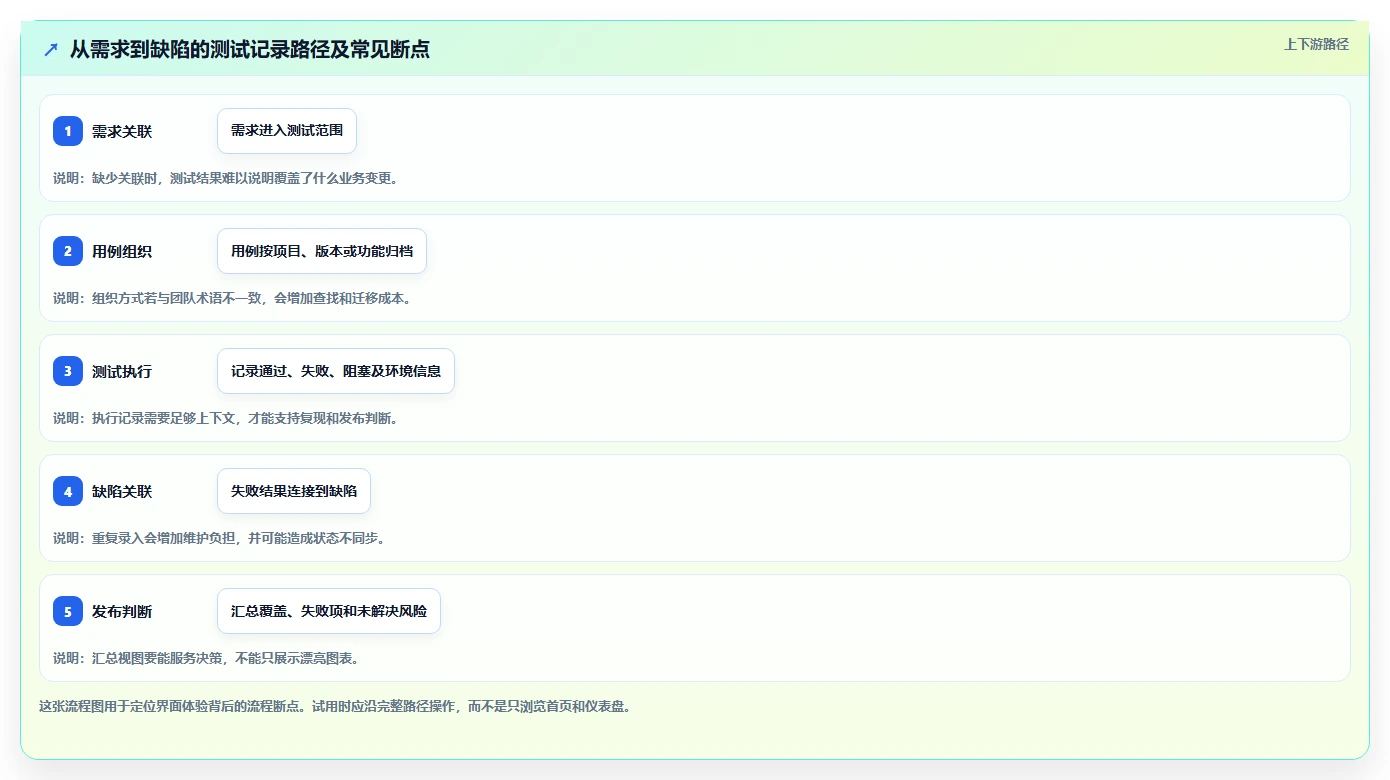Click the note 缺少关联时，测试结果难以说明覆盖了什么业务变更
Viewport: 1390px width, 780px height.
tap(229, 178)
